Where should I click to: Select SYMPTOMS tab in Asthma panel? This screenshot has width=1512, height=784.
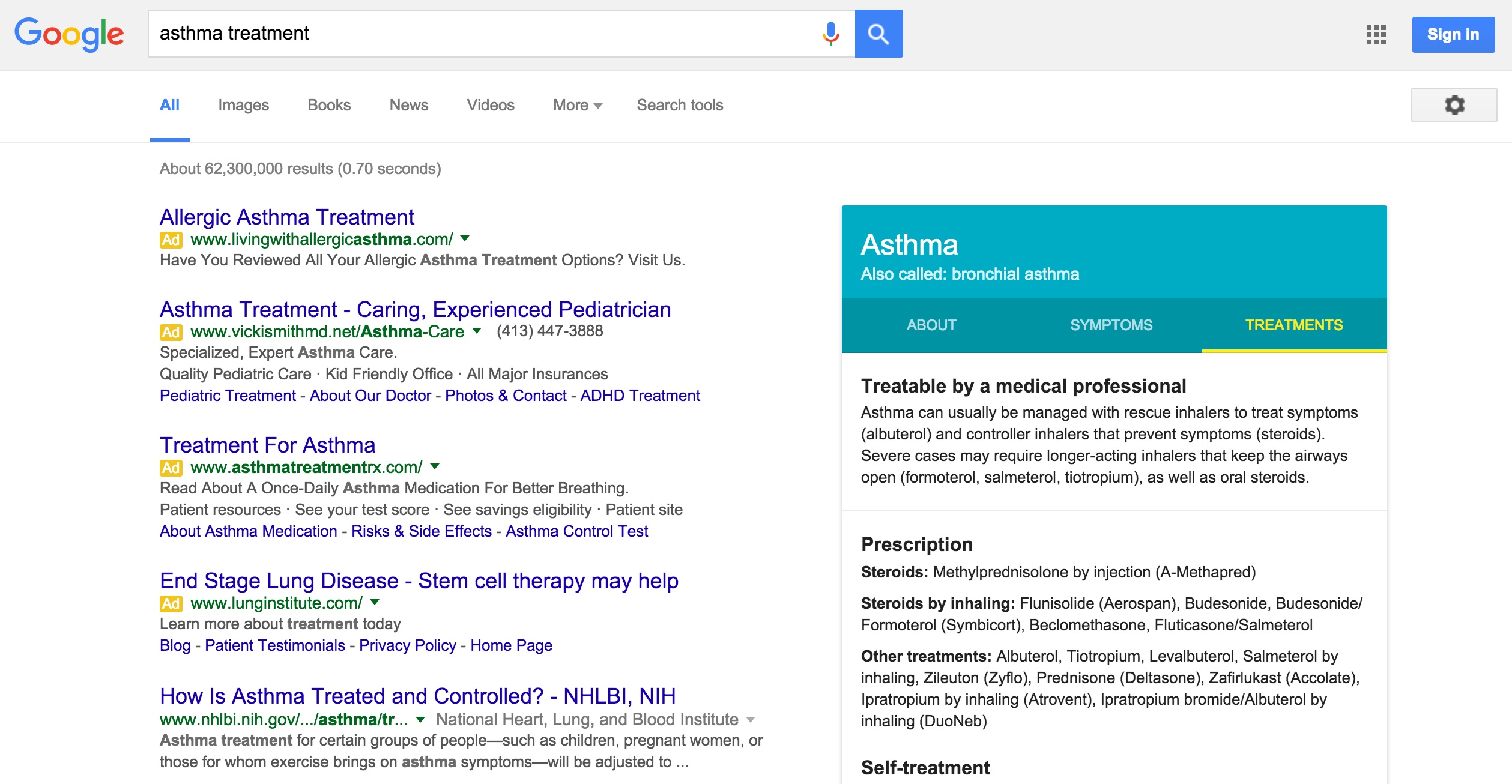pyautogui.click(x=1111, y=325)
